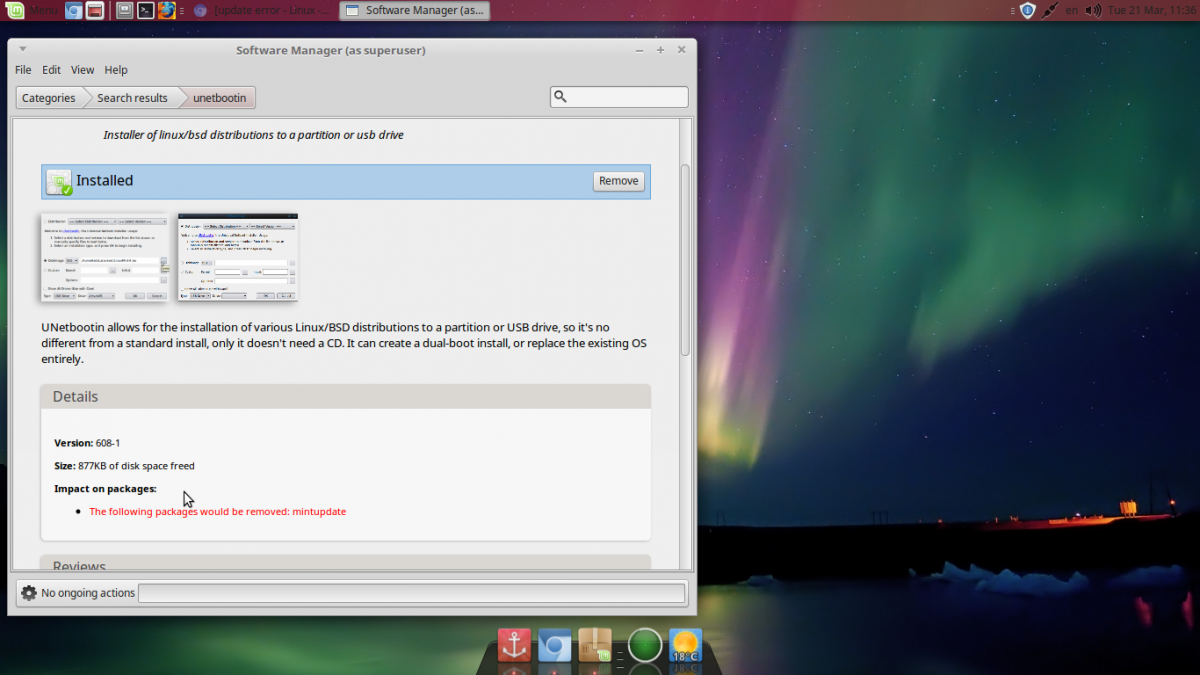The width and height of the screenshot is (1200, 675).
Task: Click the Reviews section header
Action: 346,564
